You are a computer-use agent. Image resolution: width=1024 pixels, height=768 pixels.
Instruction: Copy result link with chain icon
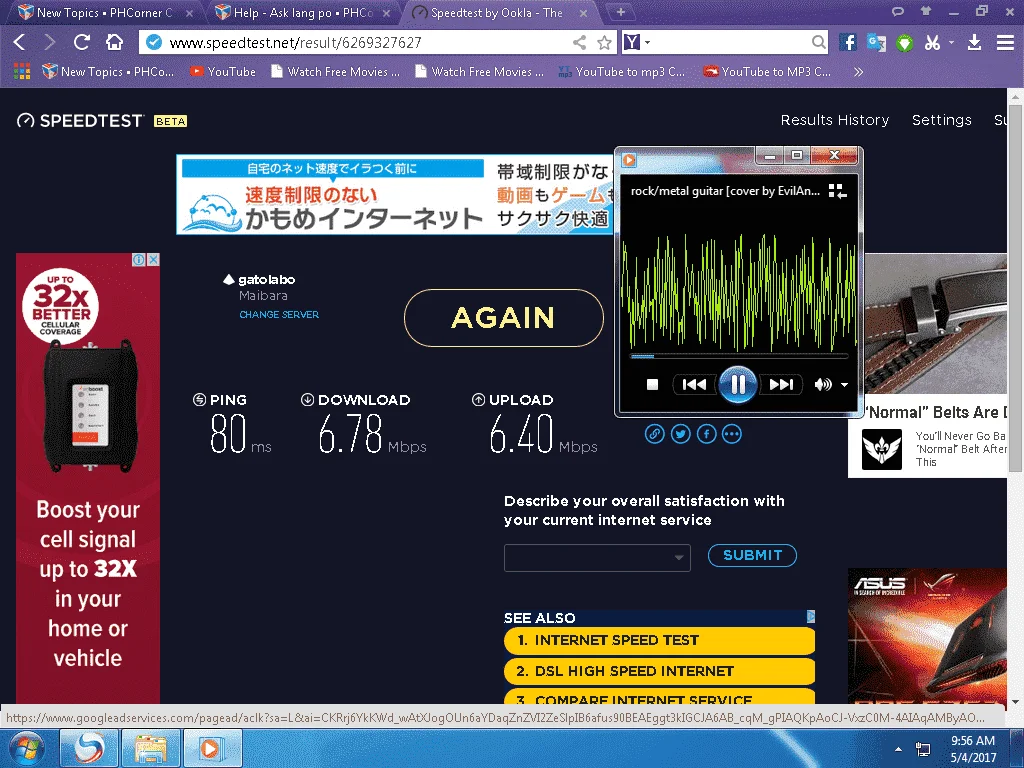point(654,434)
